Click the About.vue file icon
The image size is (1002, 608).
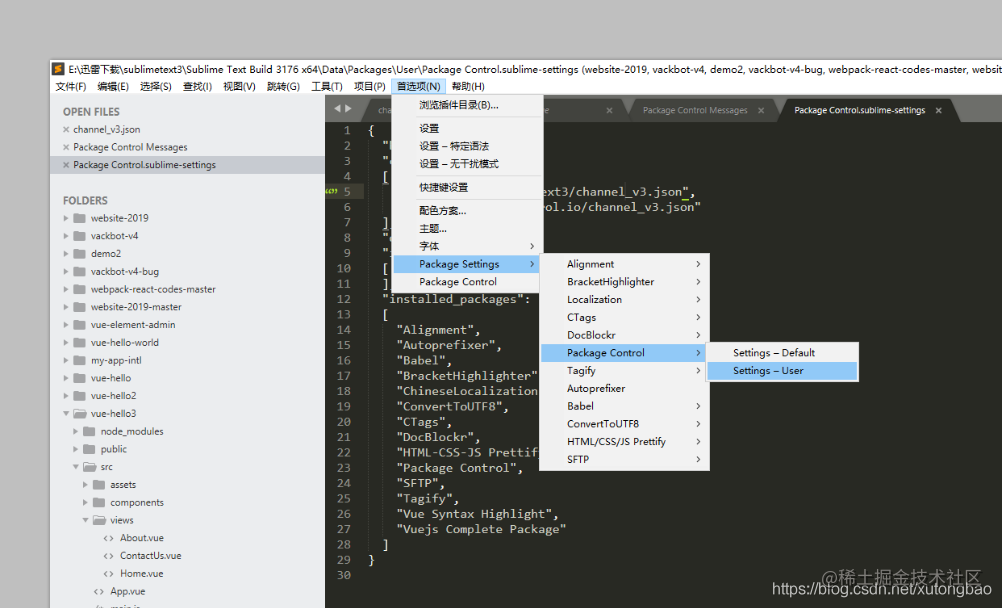pyautogui.click(x=109, y=538)
